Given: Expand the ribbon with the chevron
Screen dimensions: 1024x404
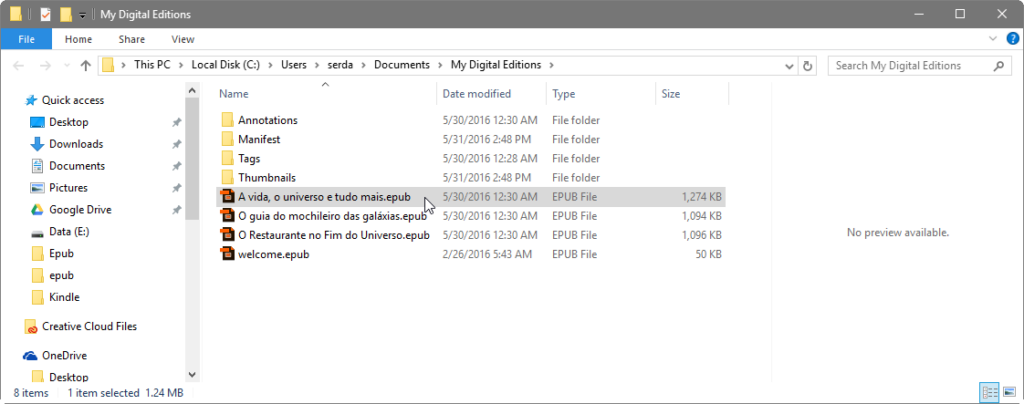Looking at the screenshot, I should click(993, 39).
